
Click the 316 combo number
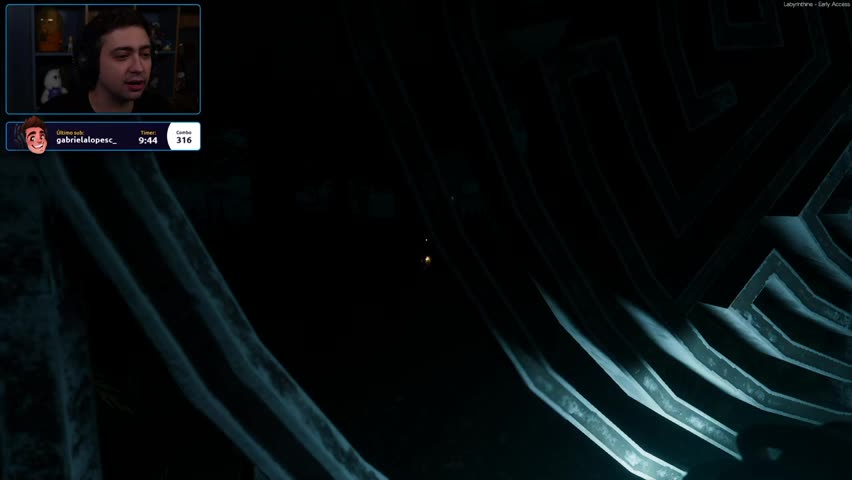tap(184, 141)
